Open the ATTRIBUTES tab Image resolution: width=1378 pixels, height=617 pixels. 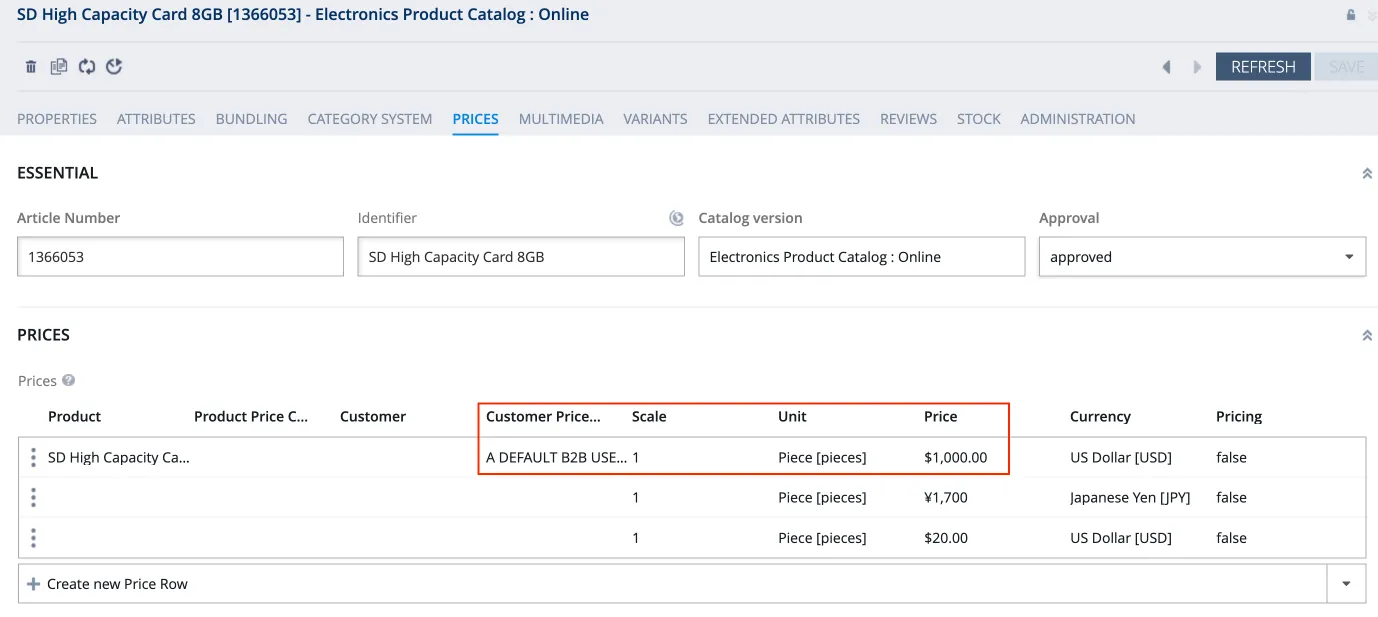[156, 119]
